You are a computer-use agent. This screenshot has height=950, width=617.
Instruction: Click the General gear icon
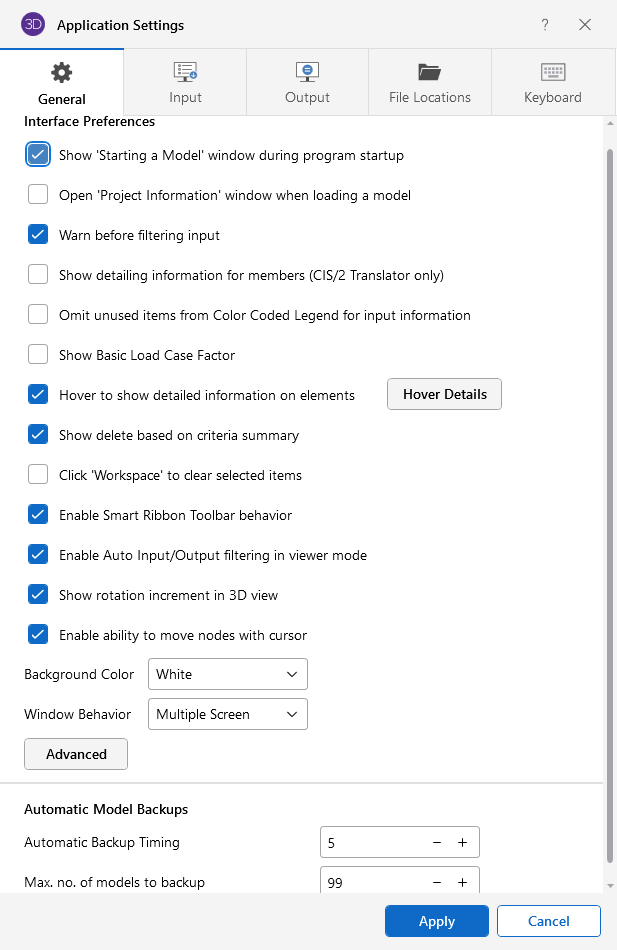pyautogui.click(x=62, y=73)
